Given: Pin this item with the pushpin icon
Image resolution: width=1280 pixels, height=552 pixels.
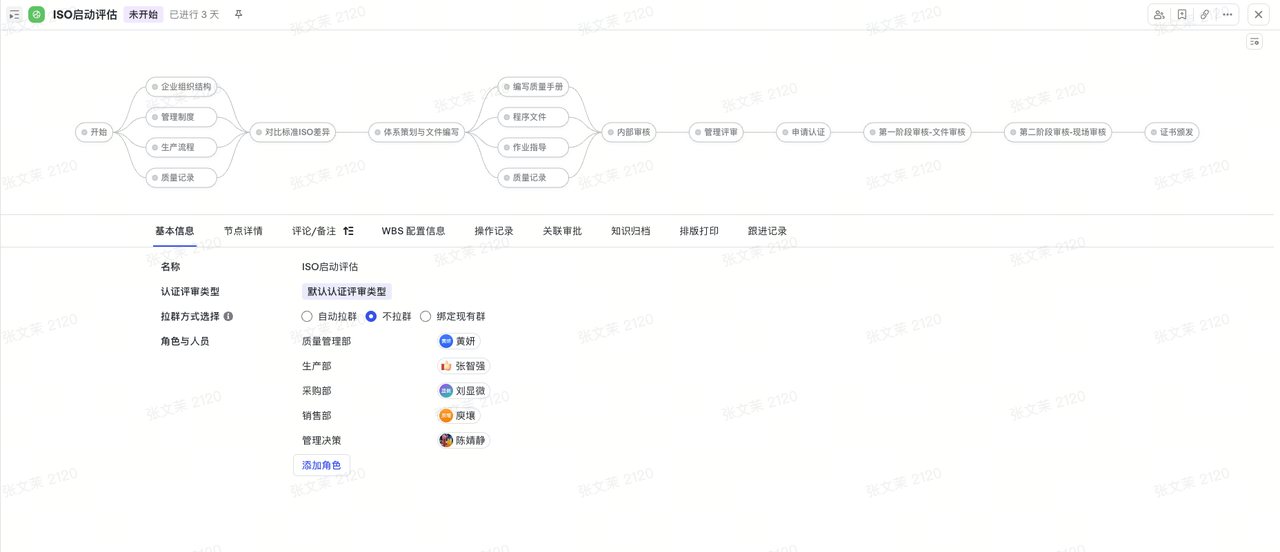Looking at the screenshot, I should coord(238,15).
